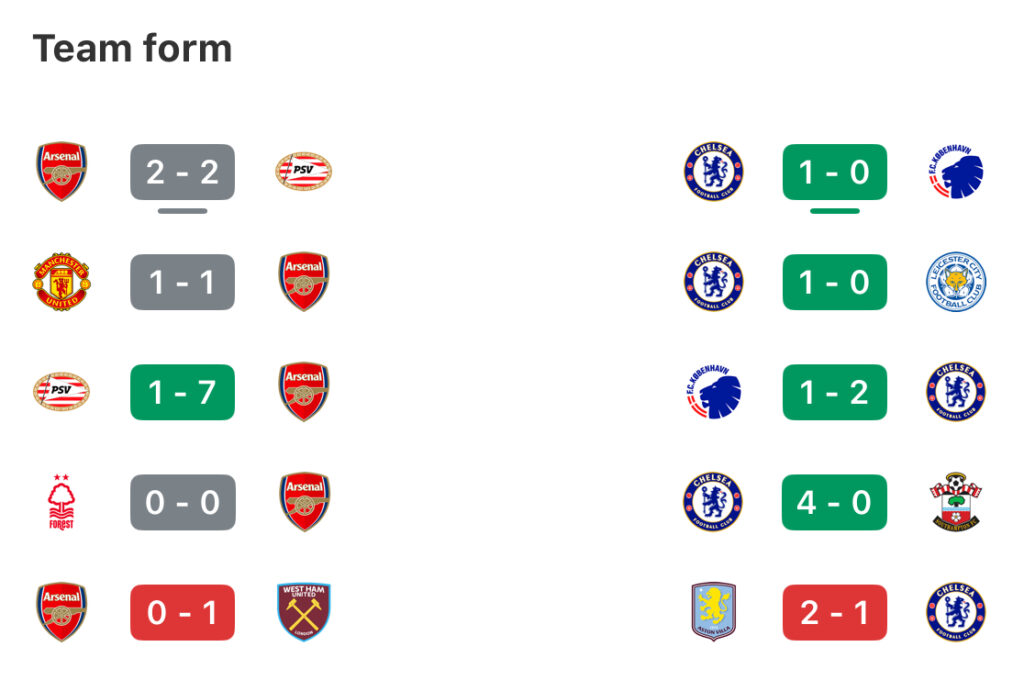1024x680 pixels.
Task: Open the Manchester United team crest
Action: pos(61,282)
